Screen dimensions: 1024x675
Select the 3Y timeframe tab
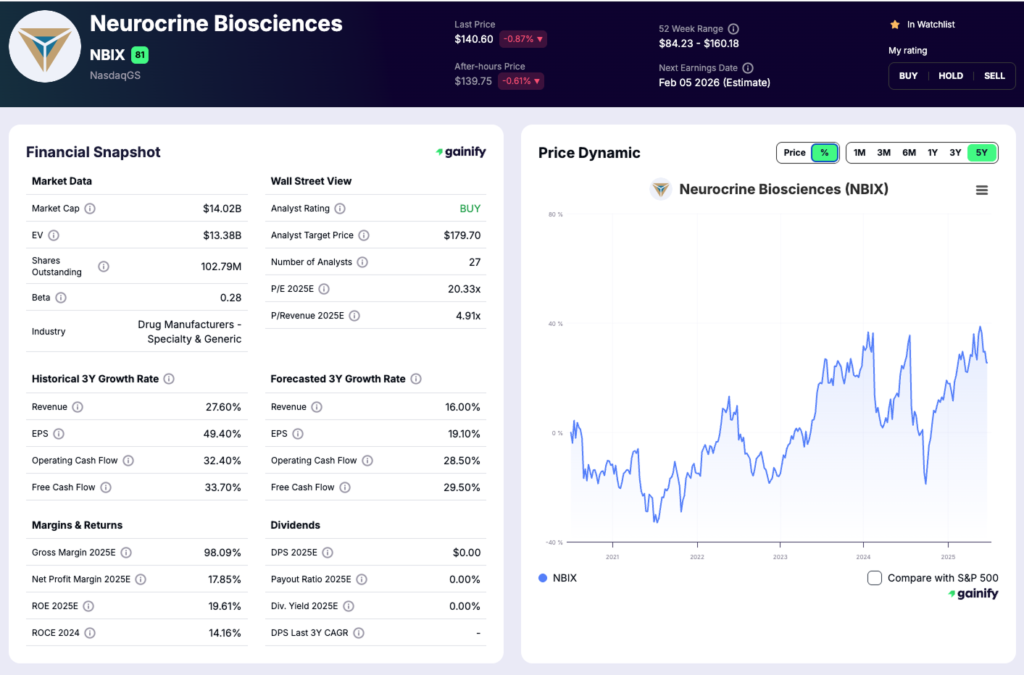[x=957, y=152]
